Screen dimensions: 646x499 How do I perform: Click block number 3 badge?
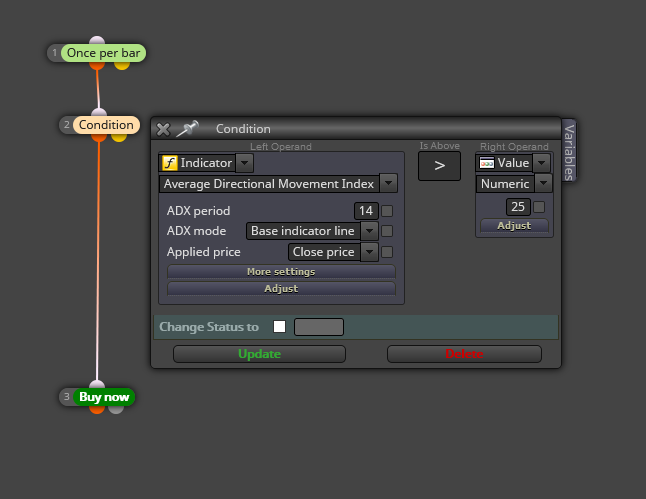coord(66,397)
